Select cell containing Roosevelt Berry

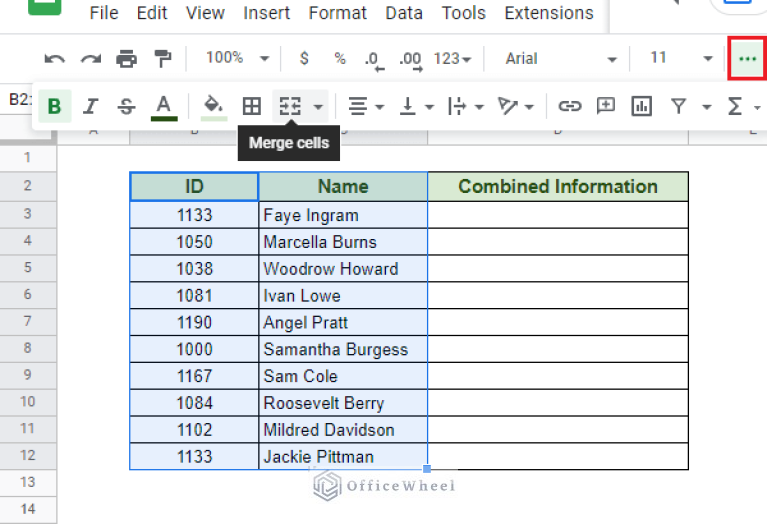pos(343,403)
